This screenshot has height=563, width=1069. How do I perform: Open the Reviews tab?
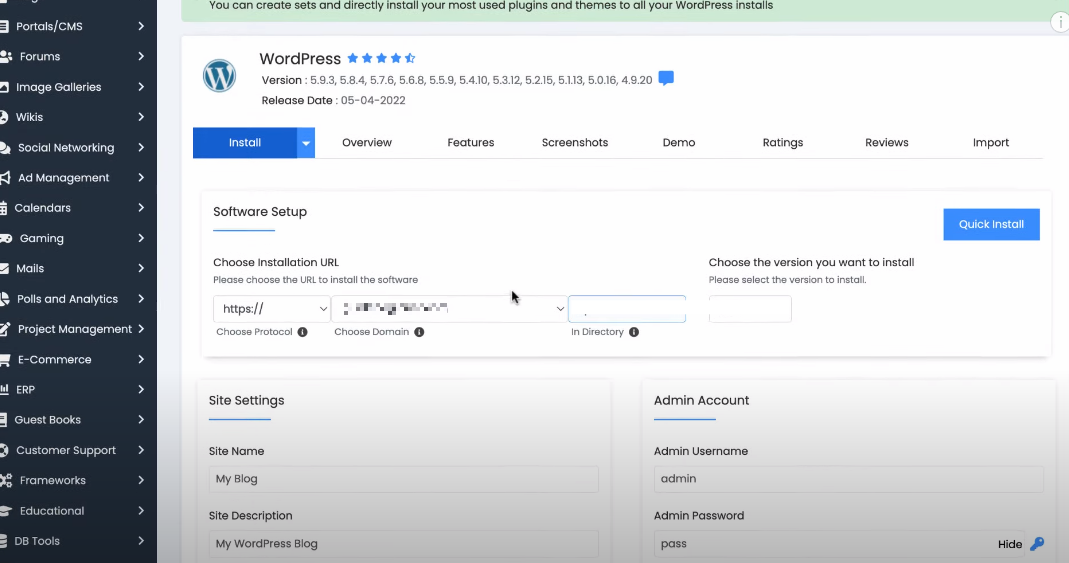click(887, 143)
